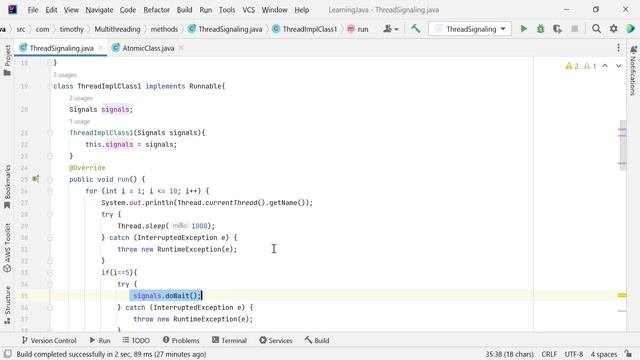Open Notifications side panel
The width and height of the screenshot is (640, 360).
click(633, 70)
